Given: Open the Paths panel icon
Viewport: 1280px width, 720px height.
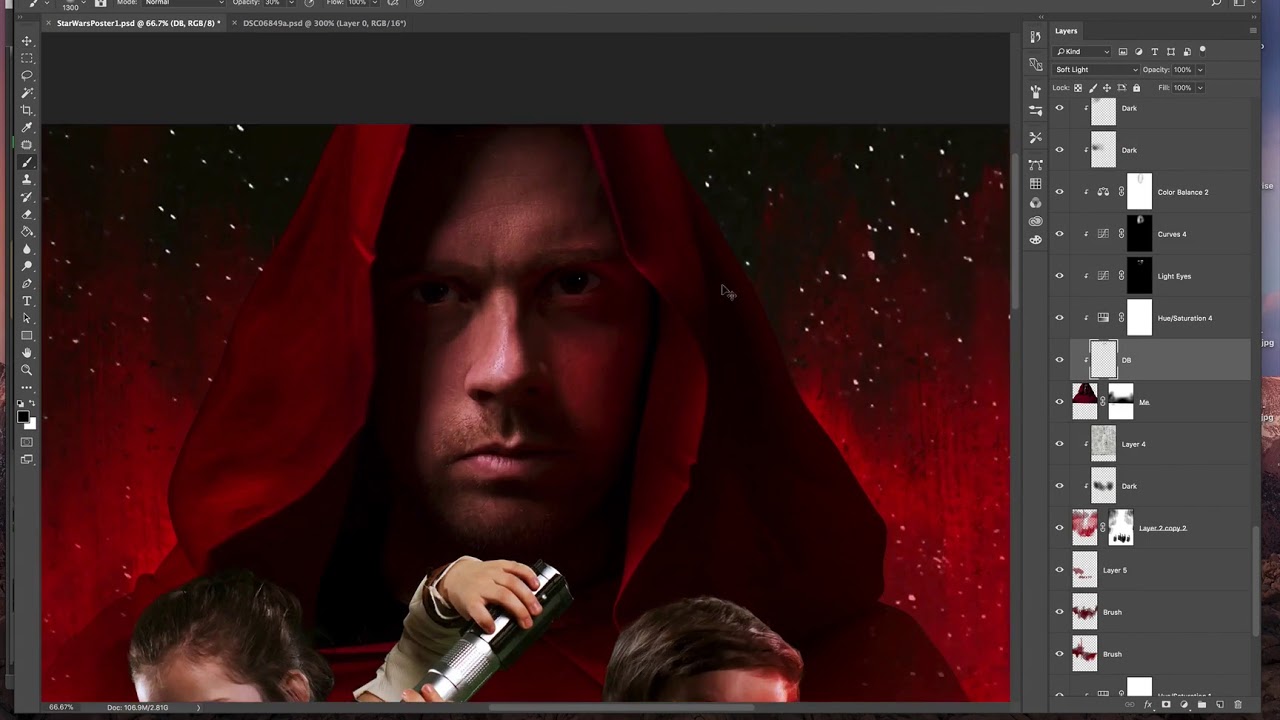Looking at the screenshot, I should [1035, 164].
